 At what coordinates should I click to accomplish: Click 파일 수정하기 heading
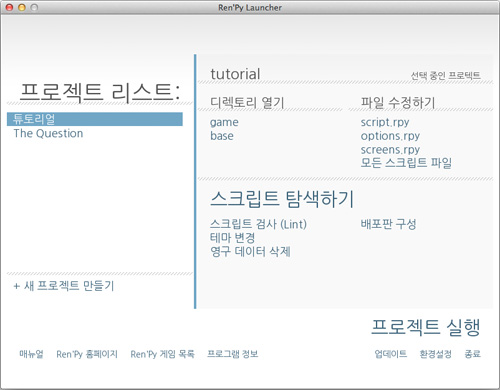coord(398,103)
